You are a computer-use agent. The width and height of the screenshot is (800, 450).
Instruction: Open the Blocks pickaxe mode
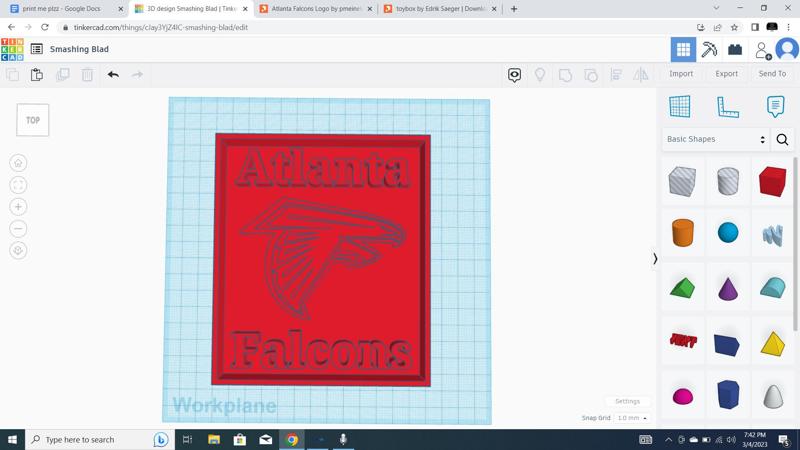click(709, 49)
